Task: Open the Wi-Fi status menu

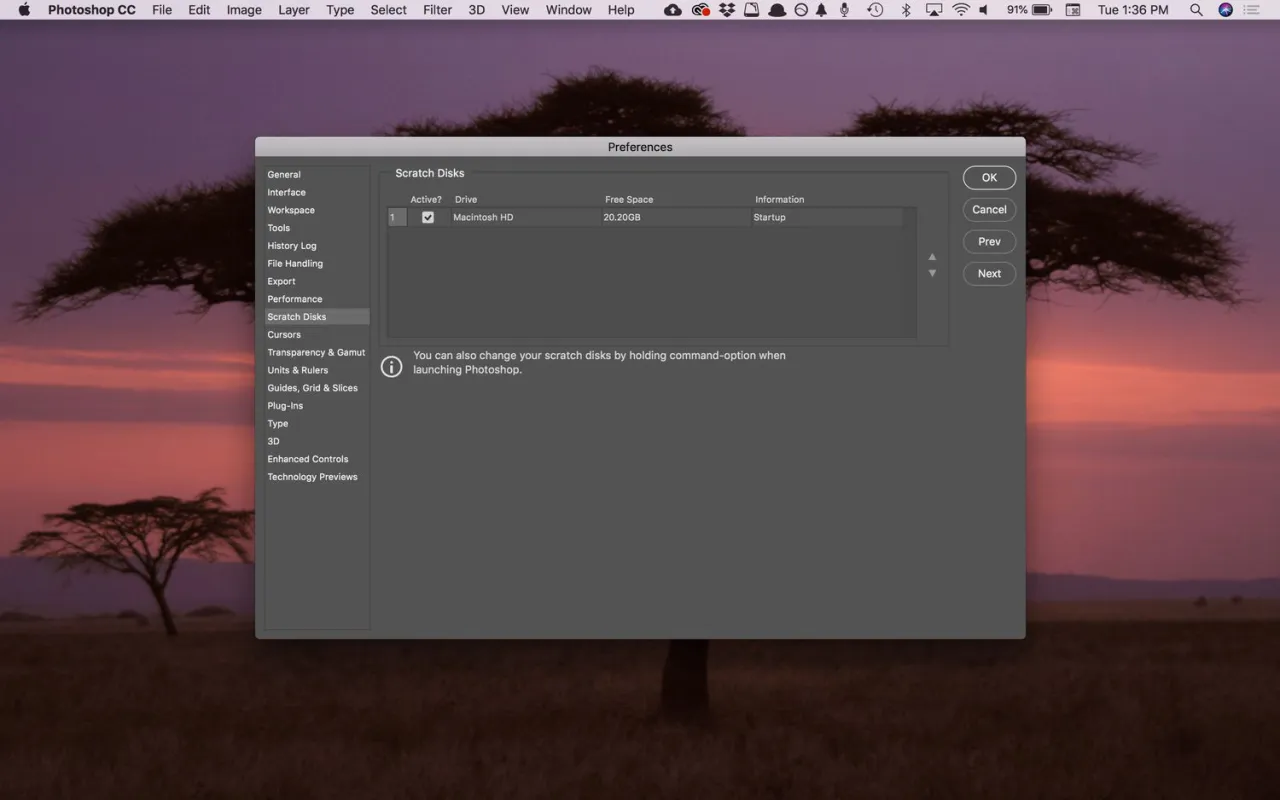Action: (960, 10)
